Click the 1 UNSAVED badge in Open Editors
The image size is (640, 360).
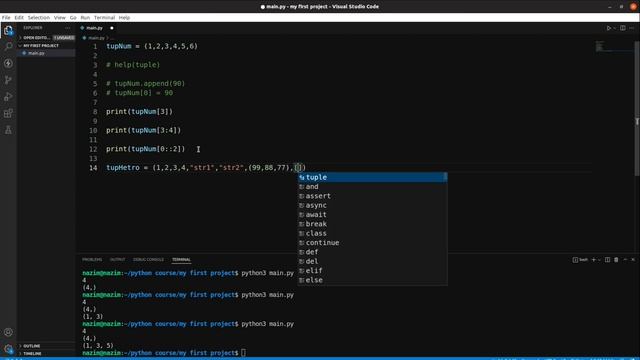pyautogui.click(x=64, y=38)
